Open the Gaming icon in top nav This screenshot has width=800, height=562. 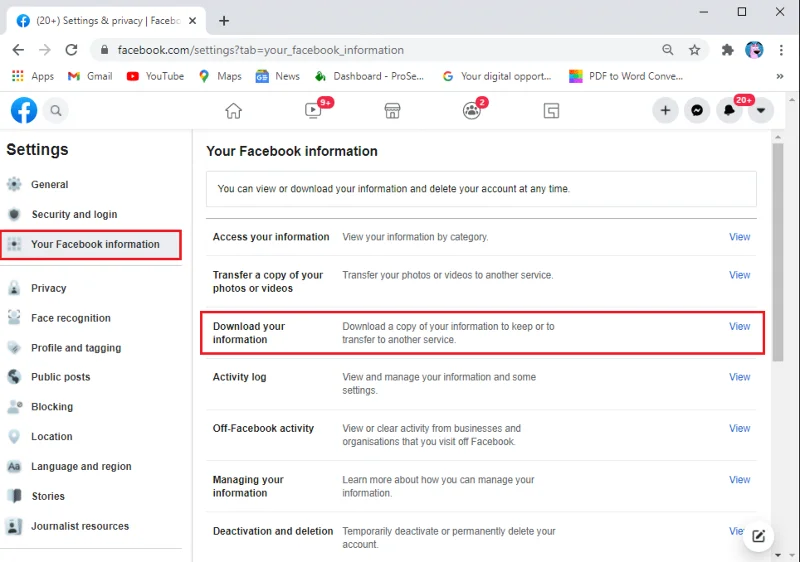pyautogui.click(x=552, y=111)
